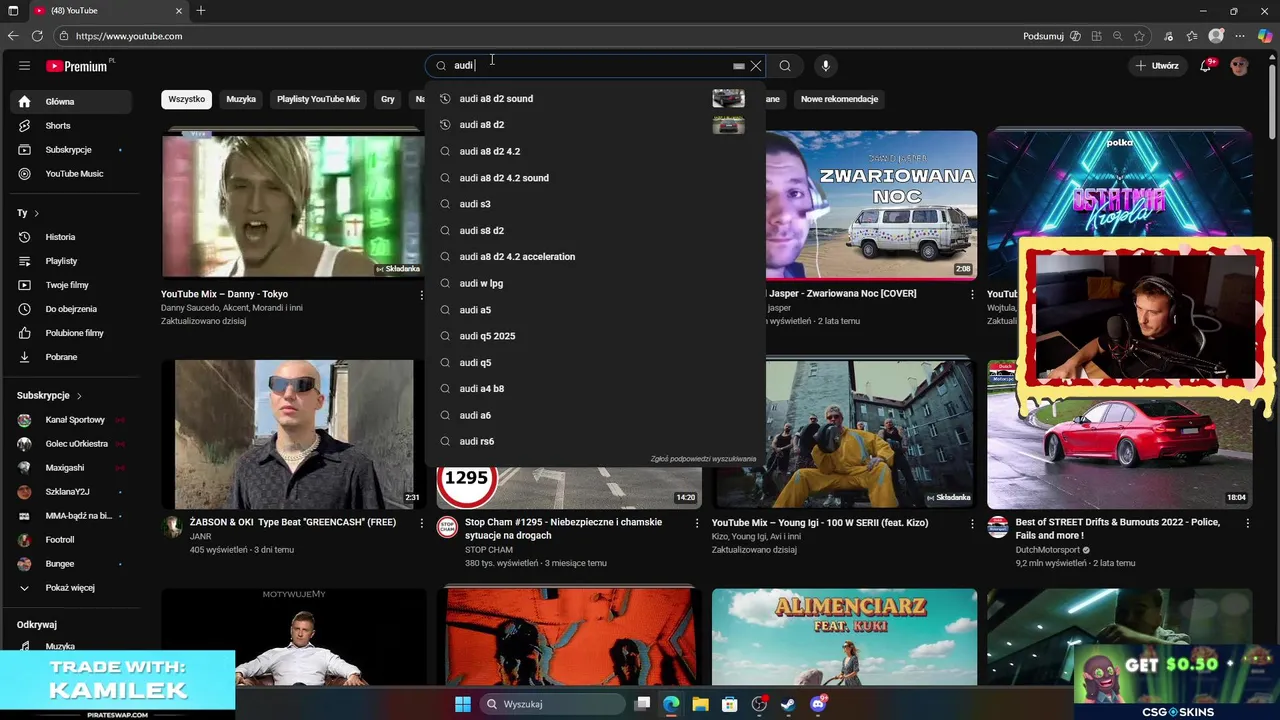Open Twoje filmy in sidebar
The width and height of the screenshot is (1280, 720).
click(71, 285)
